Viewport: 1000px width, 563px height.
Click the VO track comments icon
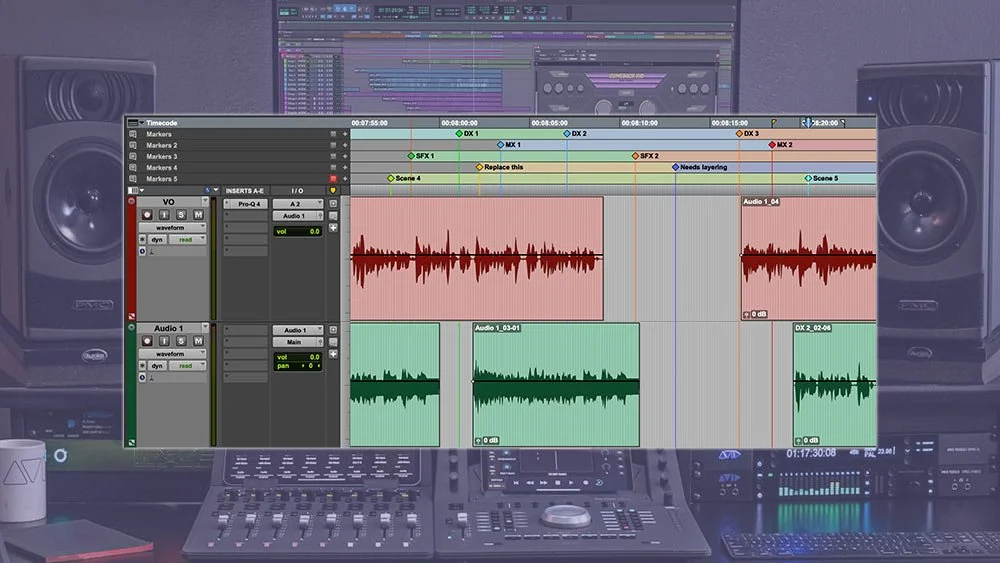coord(333,216)
